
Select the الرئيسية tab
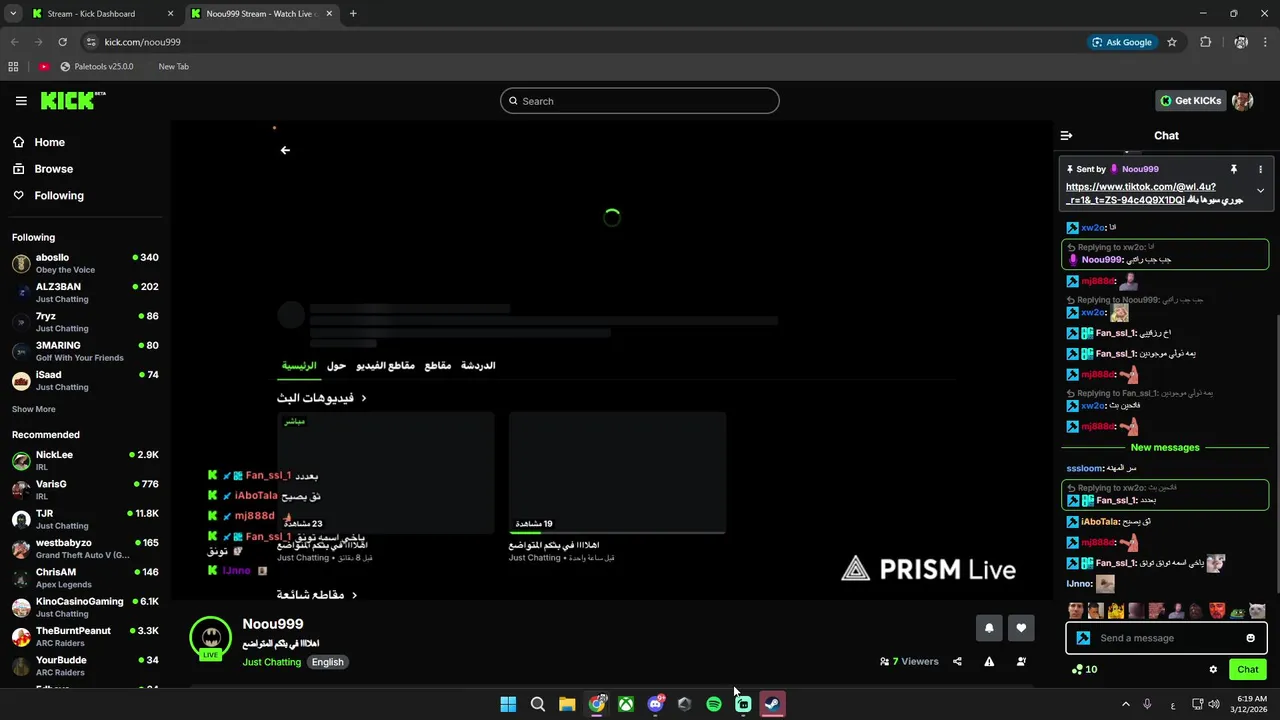(298, 366)
